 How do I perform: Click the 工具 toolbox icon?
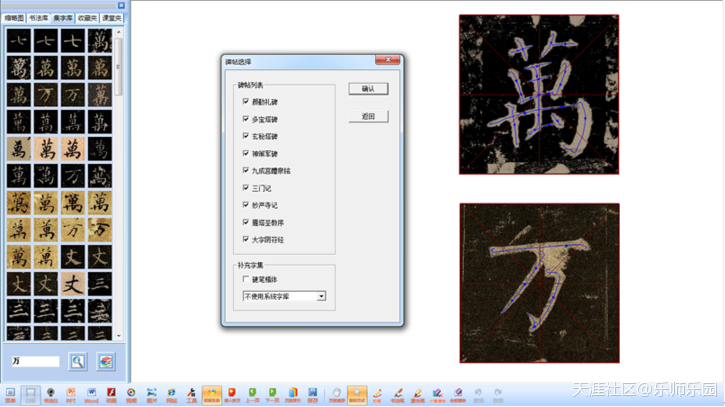pos(190,392)
